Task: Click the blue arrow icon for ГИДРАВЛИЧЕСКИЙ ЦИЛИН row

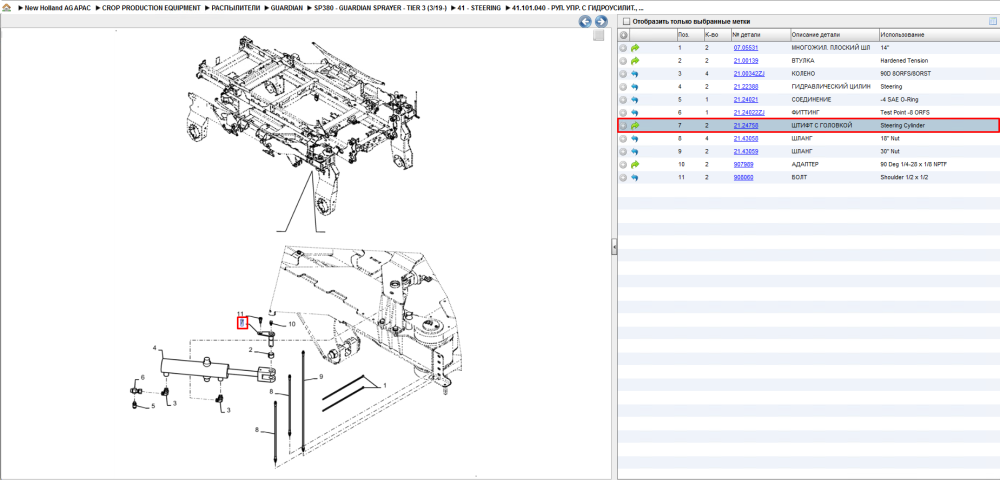Action: point(635,87)
